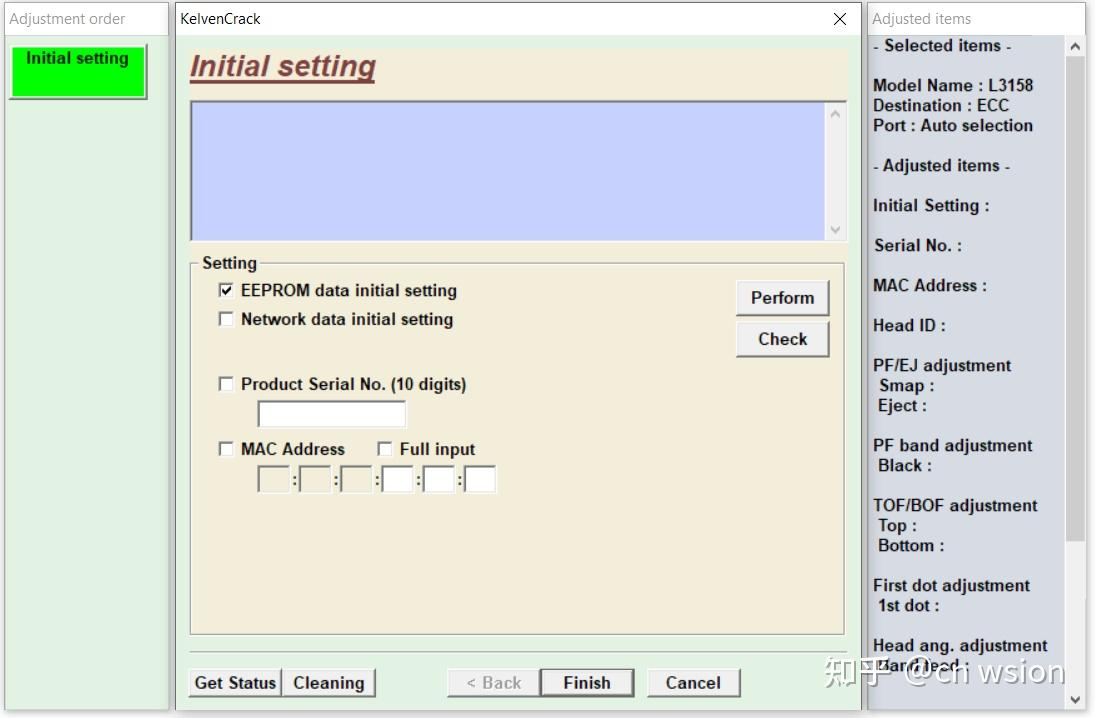This screenshot has width=1095, height=718.
Task: Cancel the adjustment wizard
Action: point(692,683)
